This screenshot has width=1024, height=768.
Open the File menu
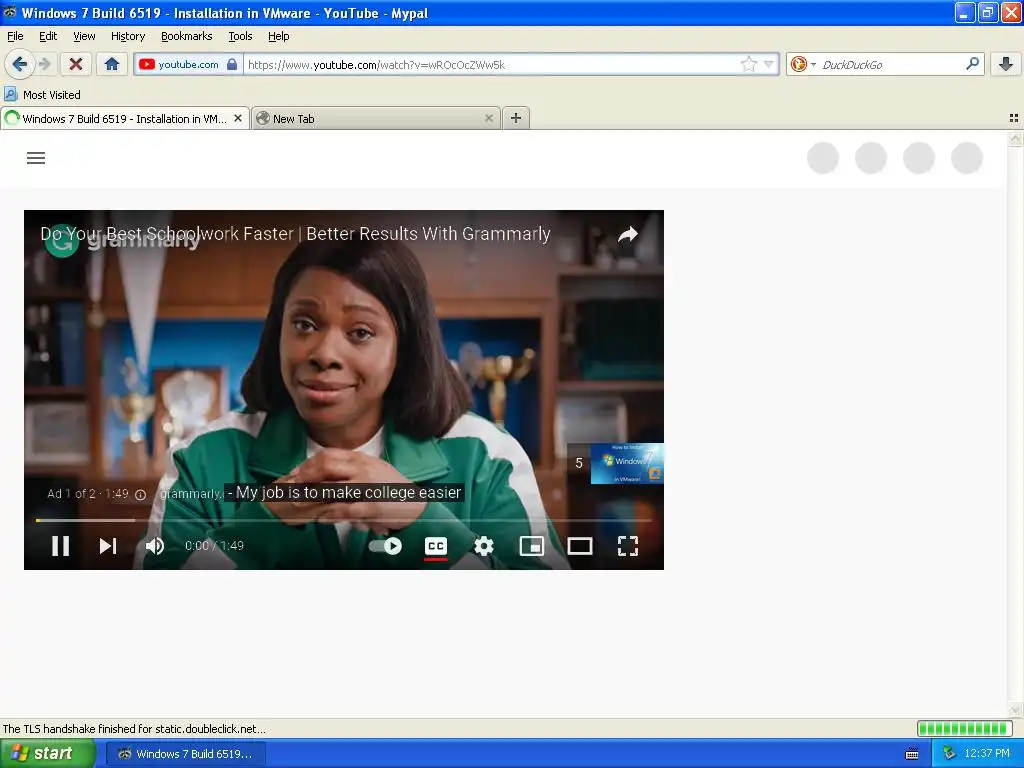click(x=15, y=36)
